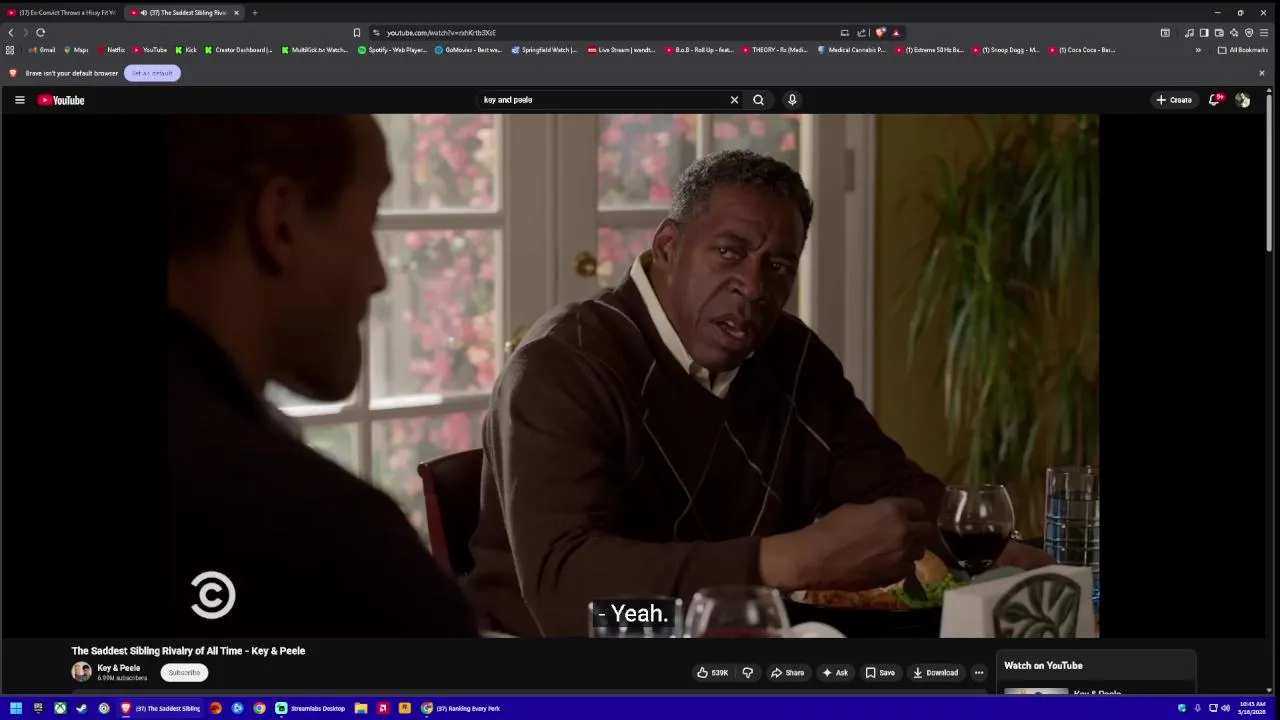Image resolution: width=1280 pixels, height=720 pixels.
Task: Expand hidden bookmarks chevron
Action: (x=1198, y=50)
